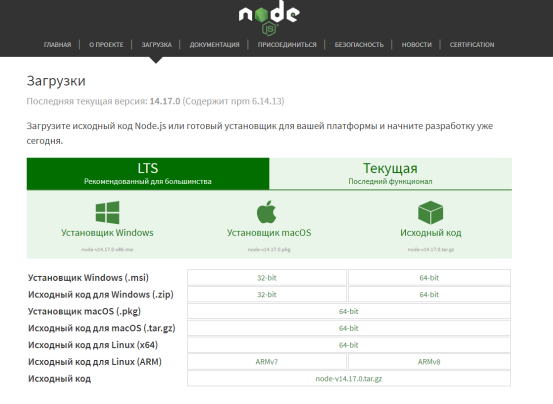Download node-v14.17.0.tar.gz source in table

point(349,379)
